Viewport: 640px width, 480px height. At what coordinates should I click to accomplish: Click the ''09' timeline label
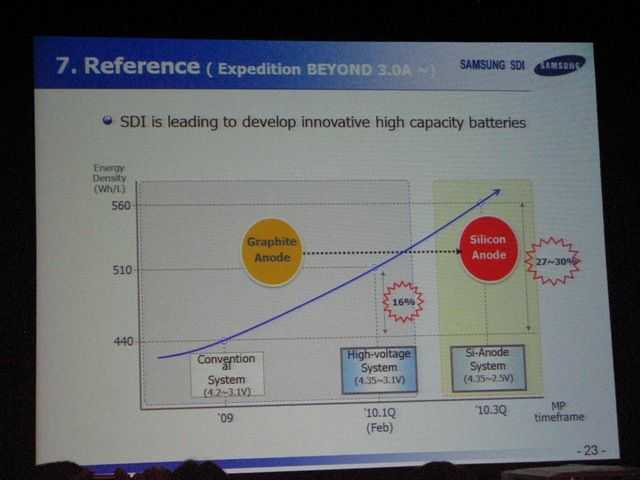click(x=225, y=418)
